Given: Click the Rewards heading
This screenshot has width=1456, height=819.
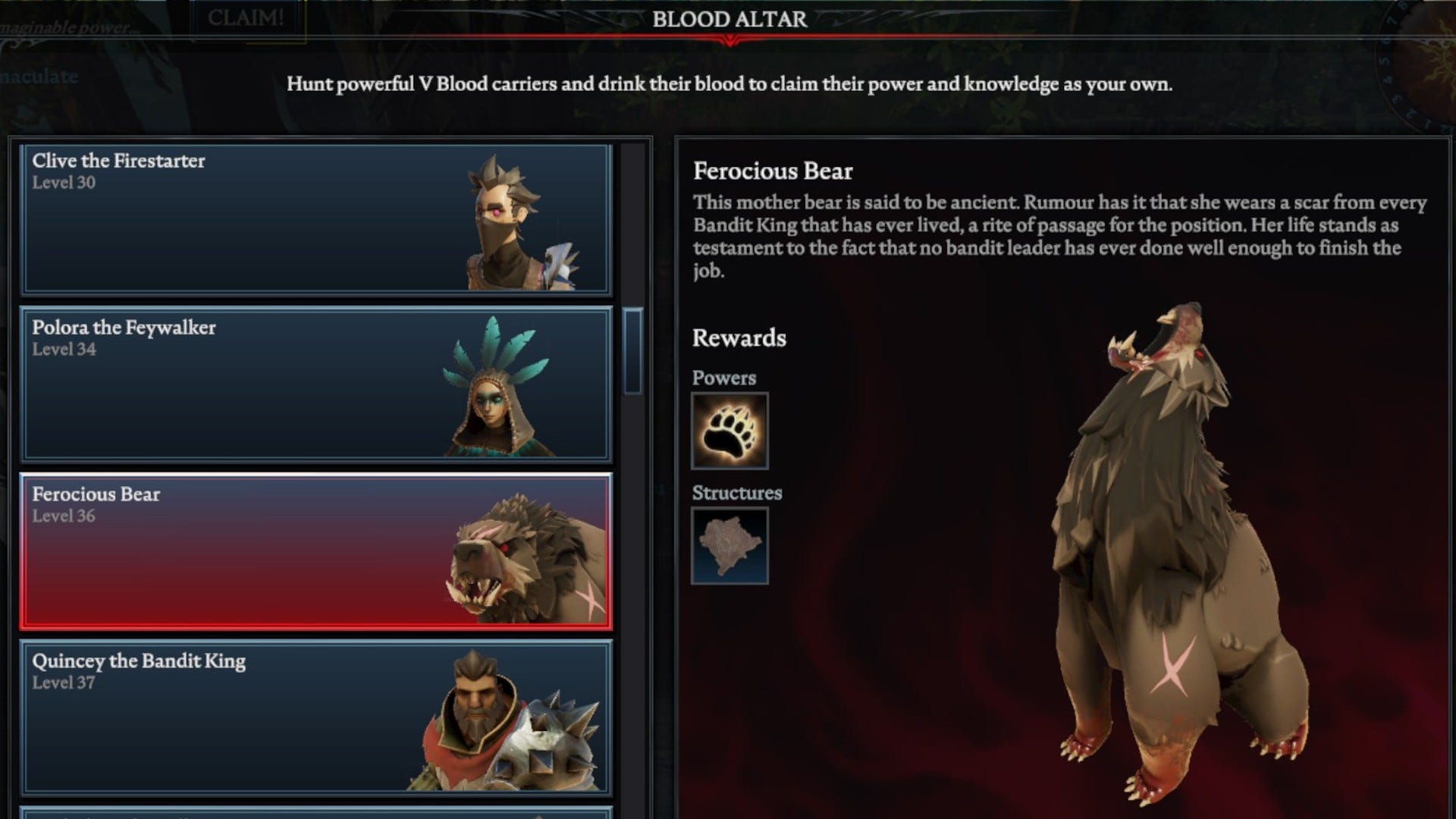Looking at the screenshot, I should pyautogui.click(x=739, y=338).
